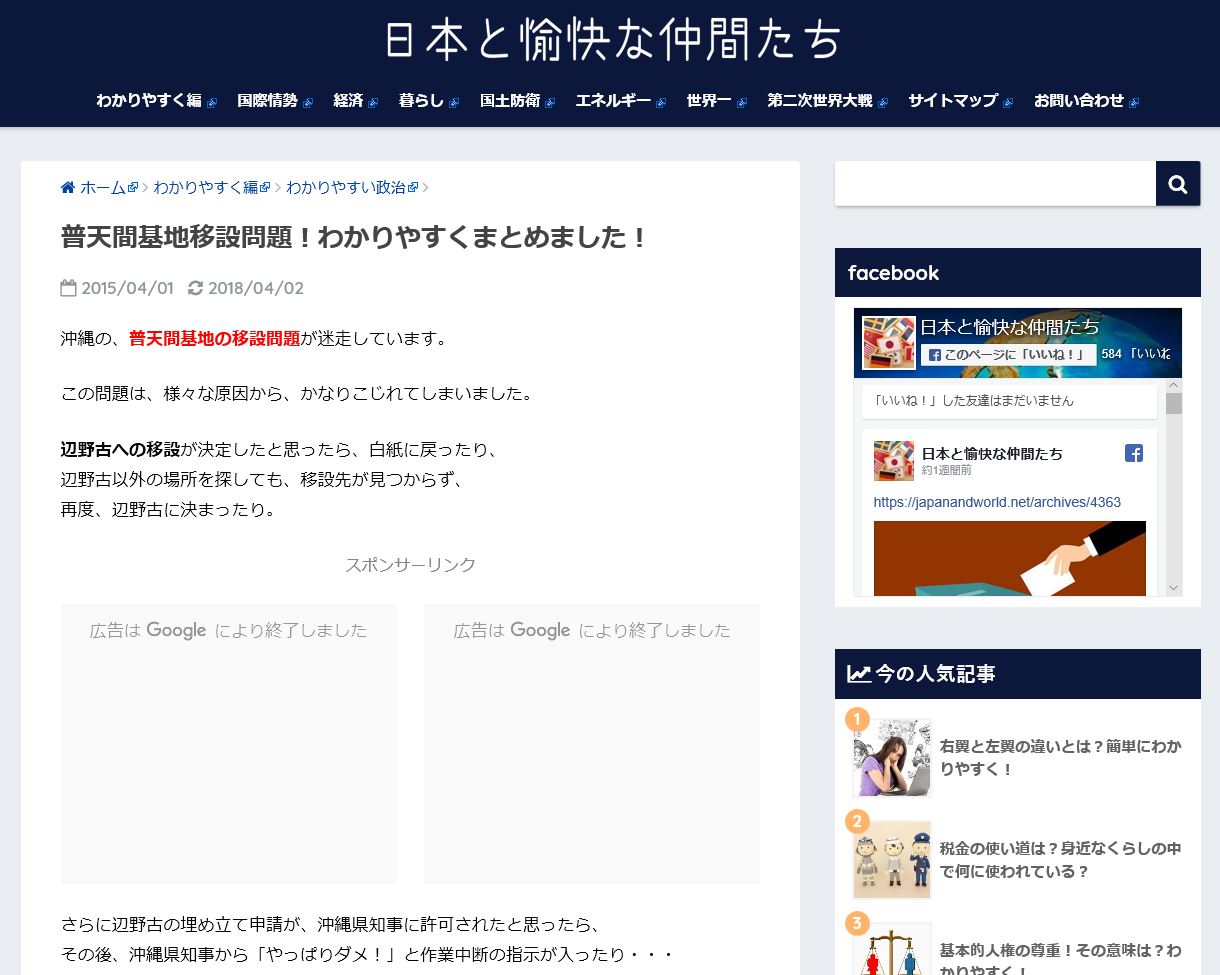1220x975 pixels.
Task: Click bold text 辺野古への移設
Action: pyautogui.click(x=121, y=450)
